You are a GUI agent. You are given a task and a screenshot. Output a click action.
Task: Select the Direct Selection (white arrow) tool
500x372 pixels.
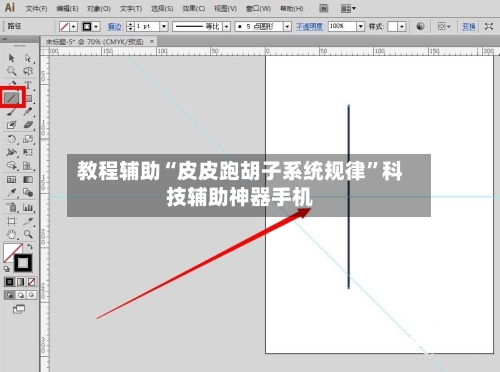click(x=28, y=58)
